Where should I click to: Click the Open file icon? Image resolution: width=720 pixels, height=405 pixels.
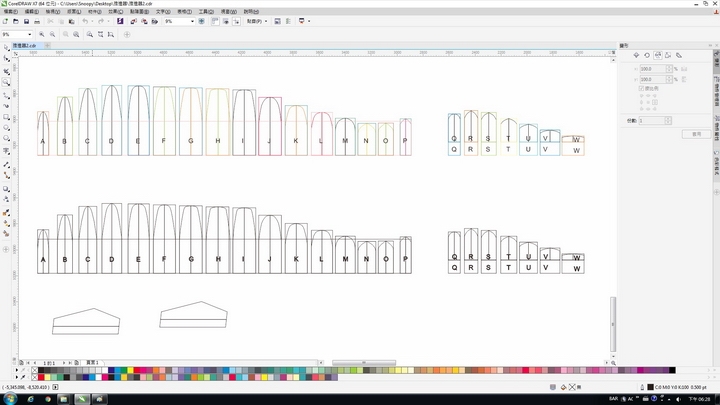point(16,21)
